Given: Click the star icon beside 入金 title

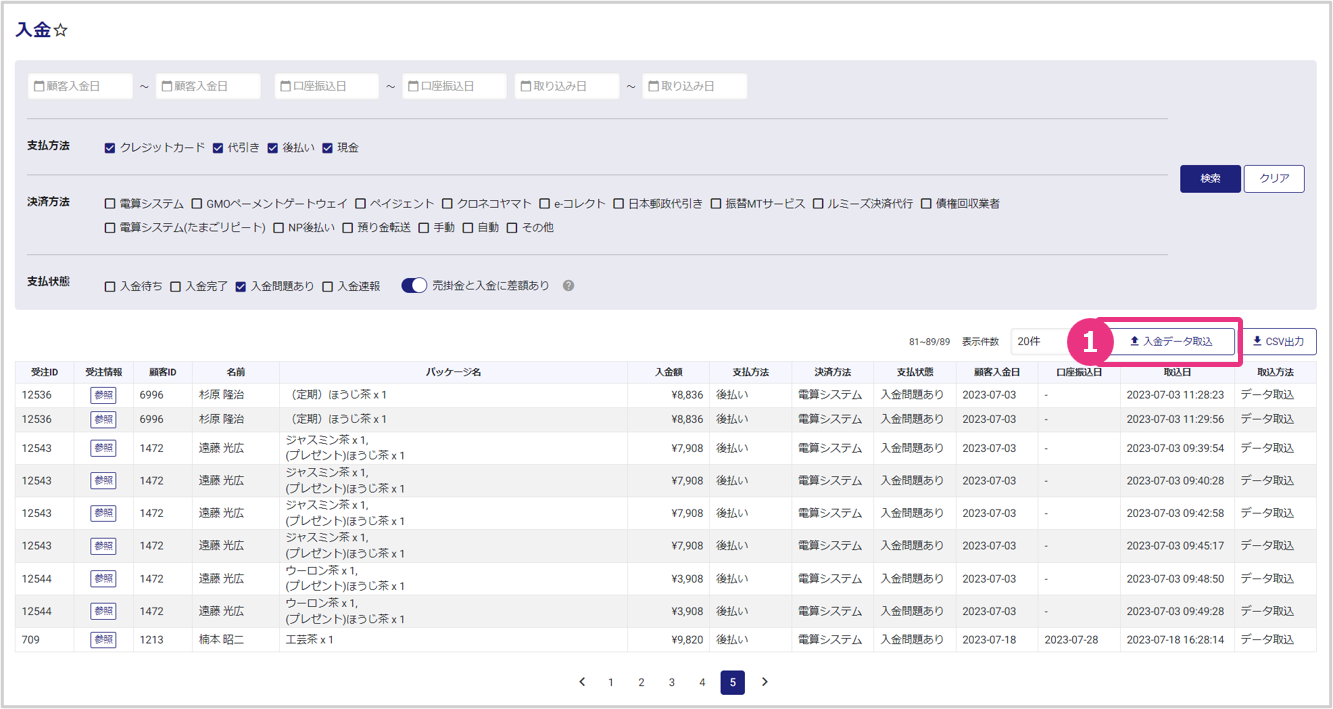Looking at the screenshot, I should [61, 31].
